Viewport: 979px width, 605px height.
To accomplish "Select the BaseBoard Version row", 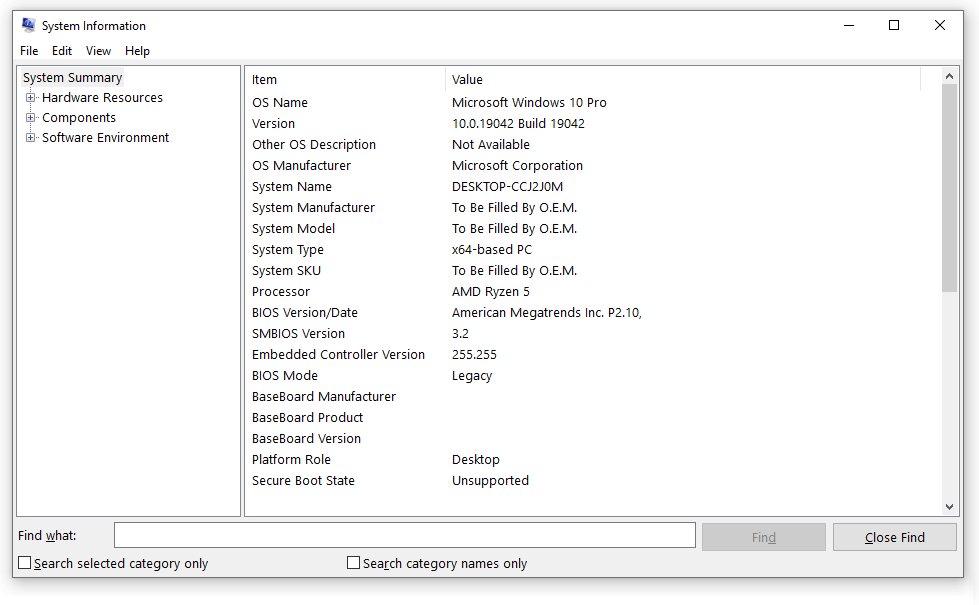I will coord(307,439).
